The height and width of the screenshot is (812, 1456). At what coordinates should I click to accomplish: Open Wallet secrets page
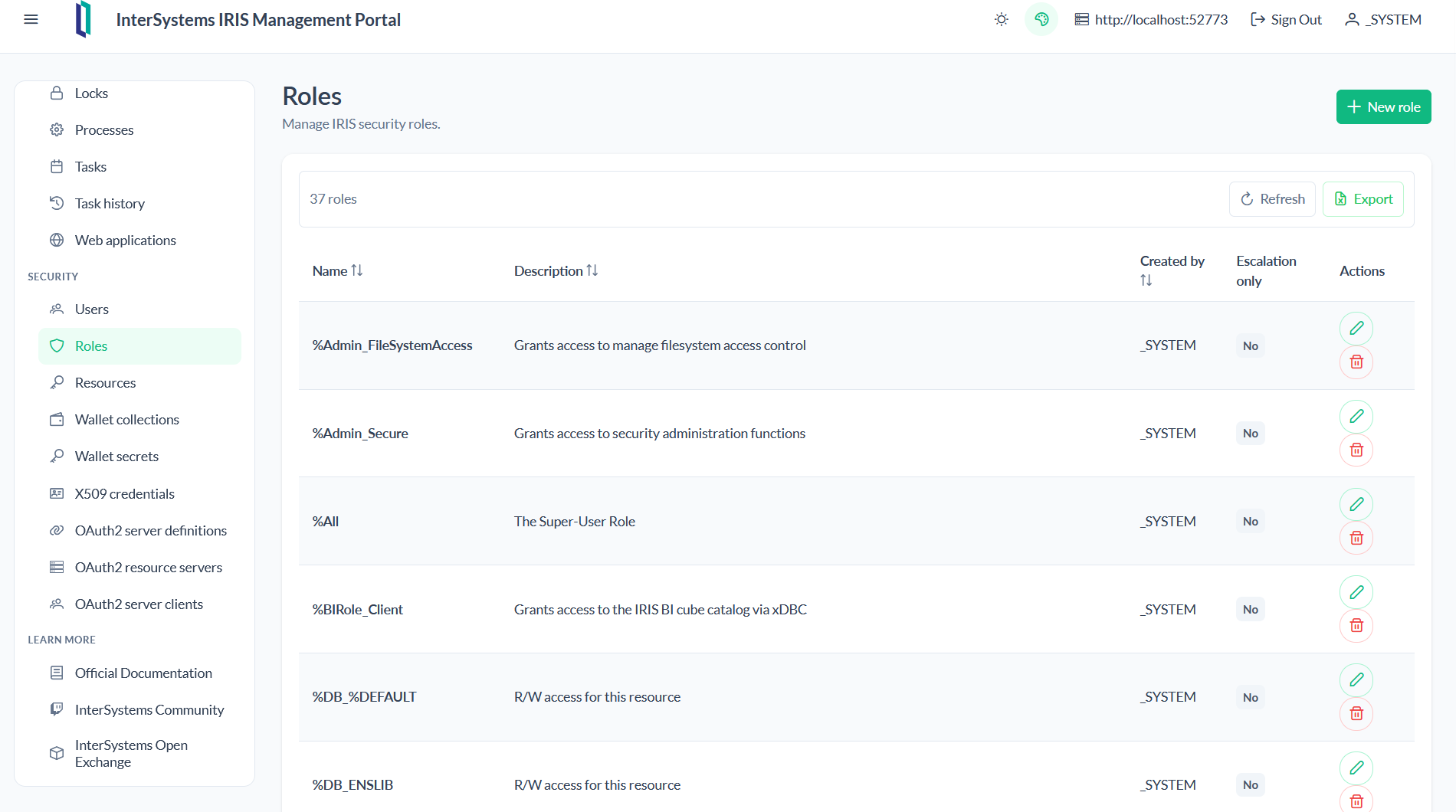(139, 457)
